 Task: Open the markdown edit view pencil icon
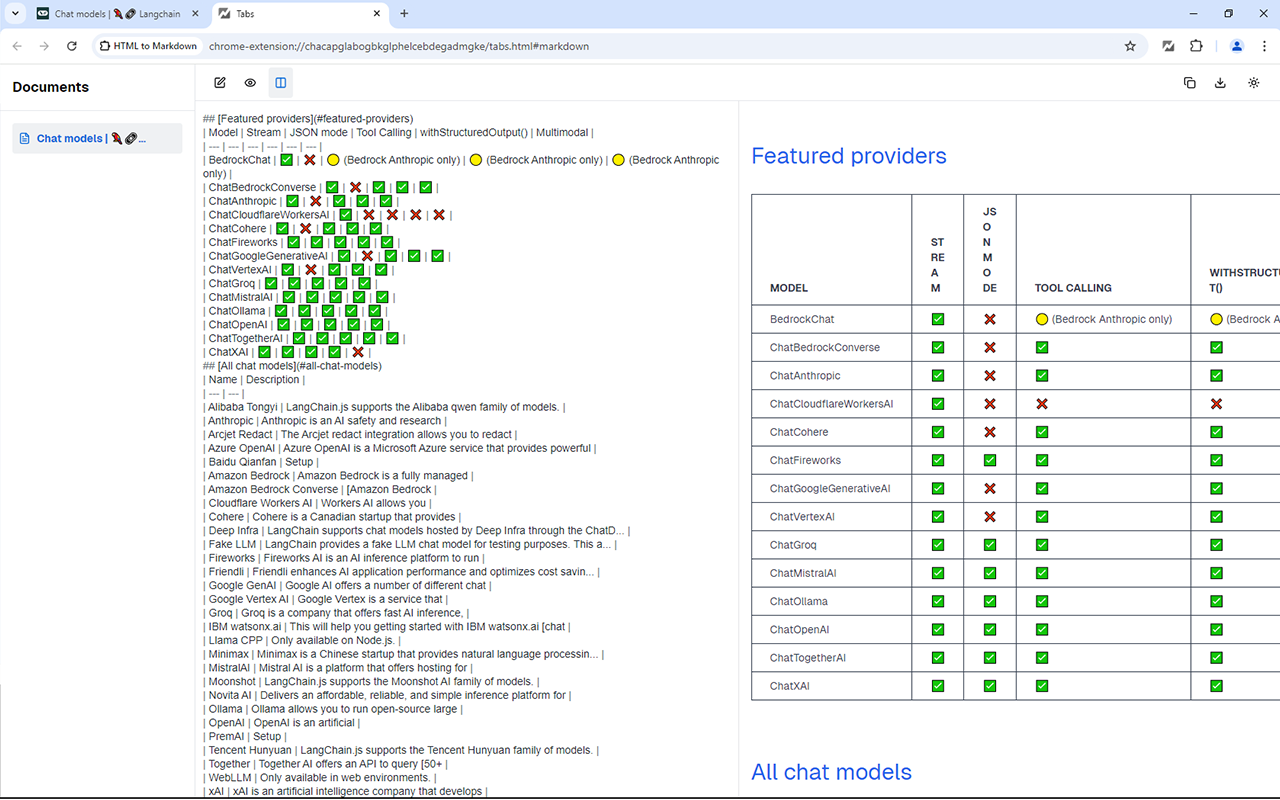[220, 83]
